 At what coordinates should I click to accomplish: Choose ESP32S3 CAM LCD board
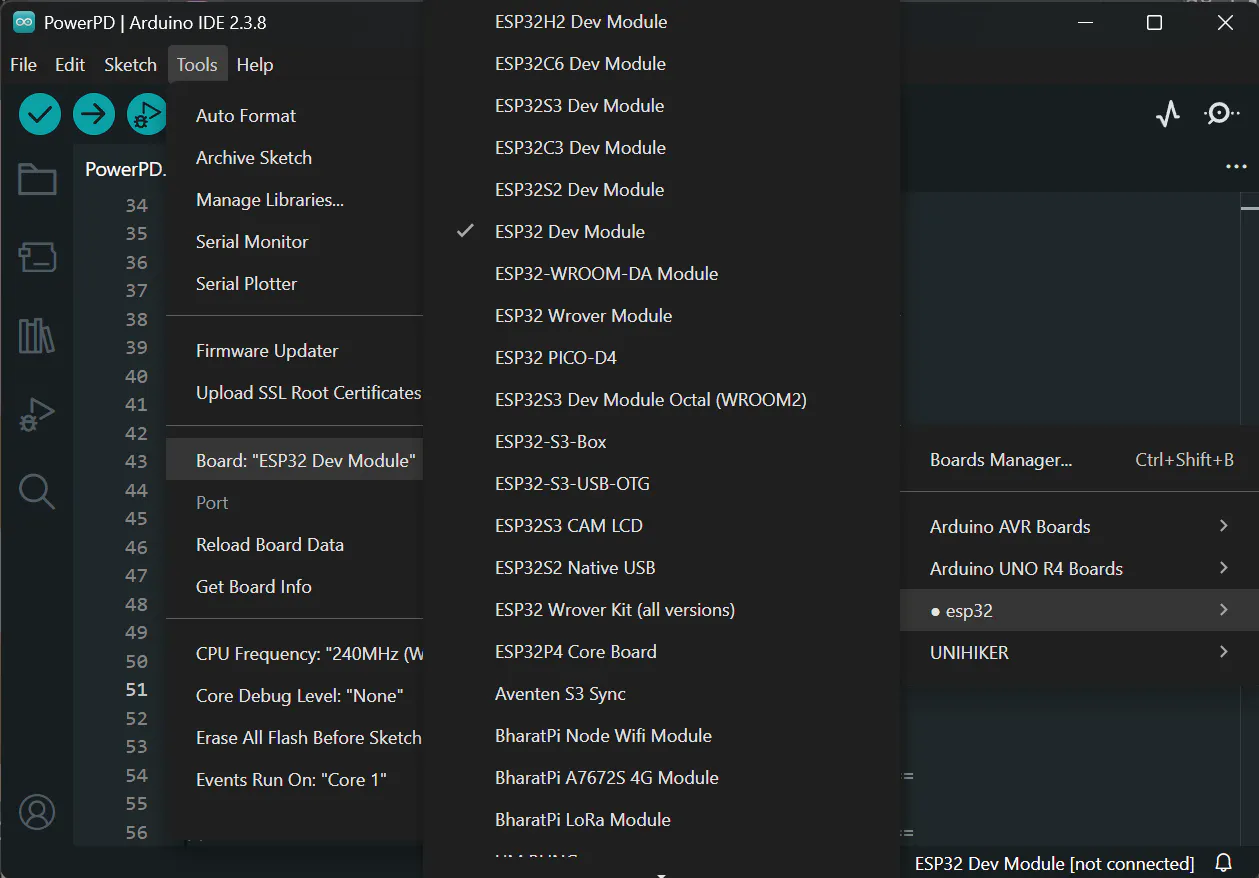(661, 526)
